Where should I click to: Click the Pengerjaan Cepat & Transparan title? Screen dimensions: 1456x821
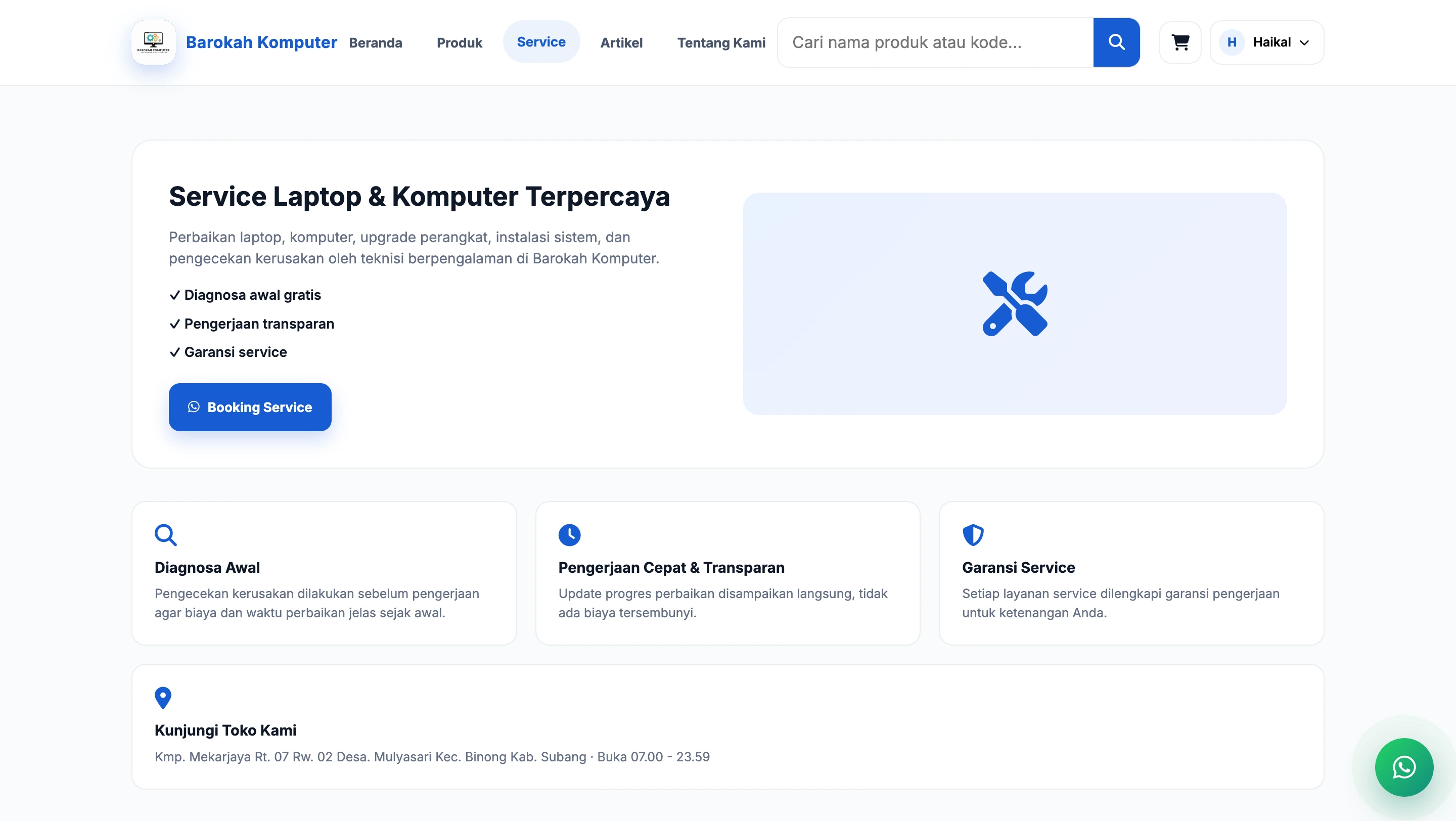pyautogui.click(x=671, y=567)
